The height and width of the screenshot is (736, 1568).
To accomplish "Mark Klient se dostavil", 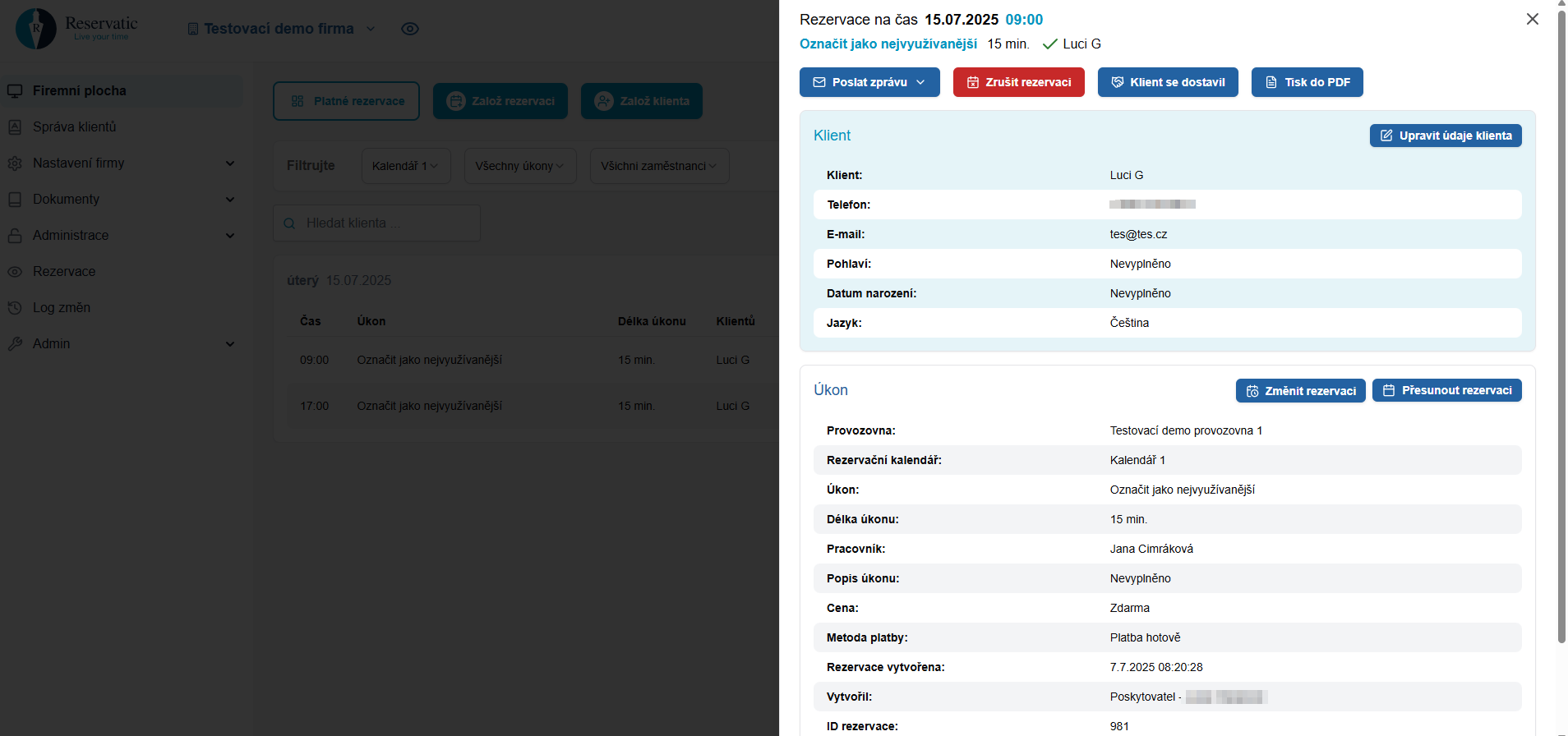I will point(1167,82).
